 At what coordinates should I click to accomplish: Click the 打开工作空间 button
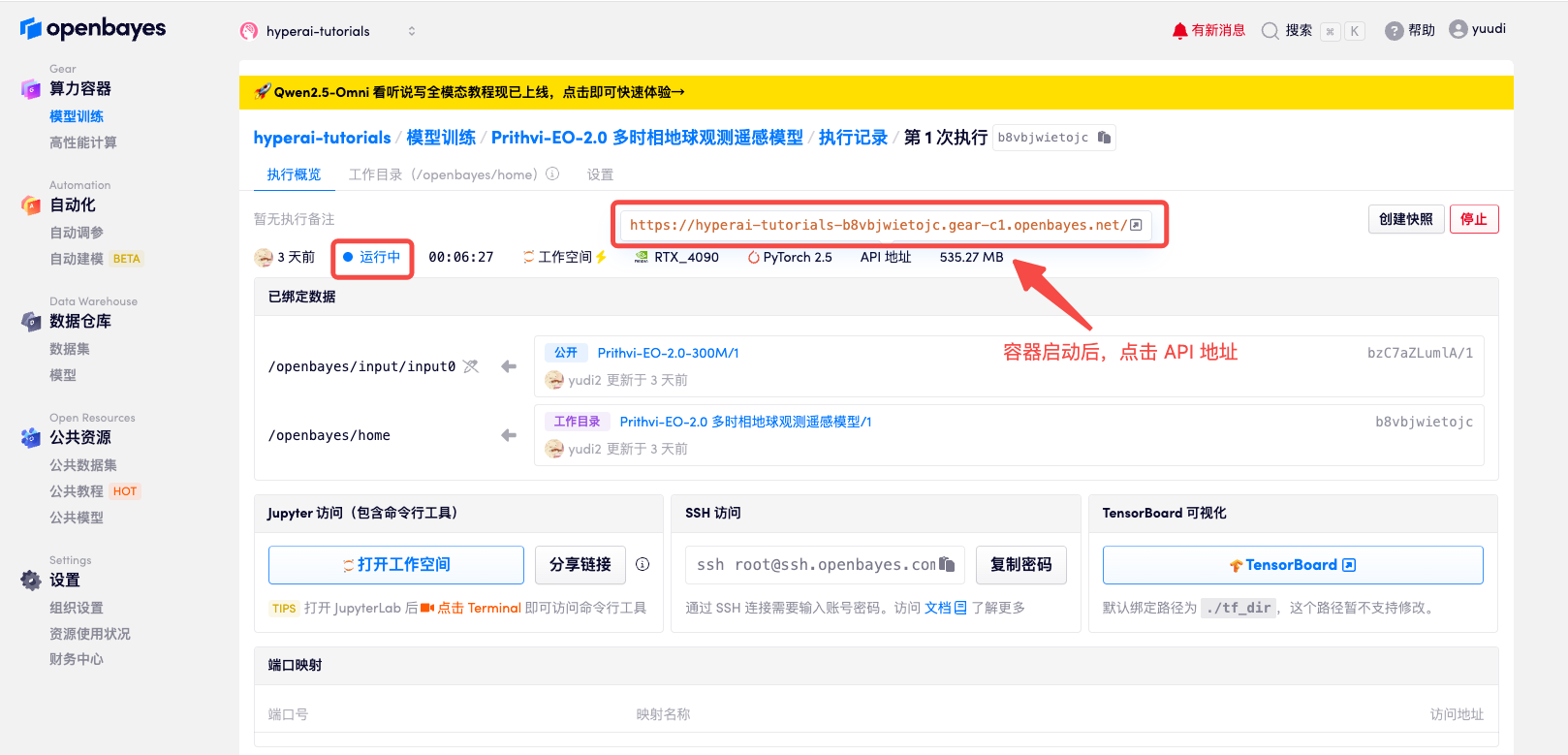[396, 565]
